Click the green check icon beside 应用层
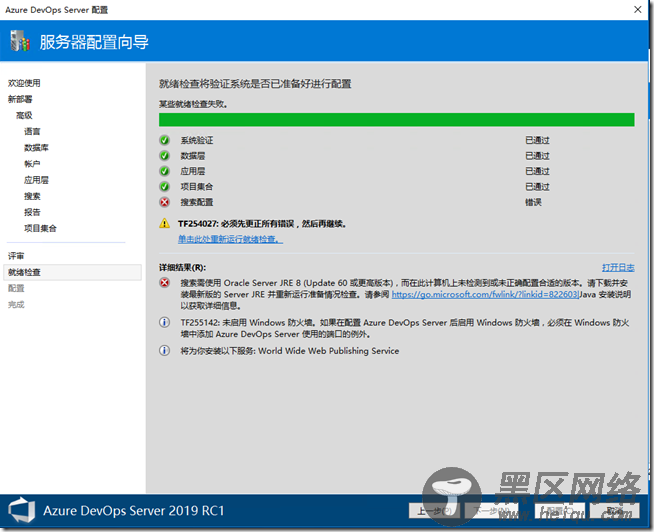This screenshot has height=532, width=654. click(x=165, y=171)
